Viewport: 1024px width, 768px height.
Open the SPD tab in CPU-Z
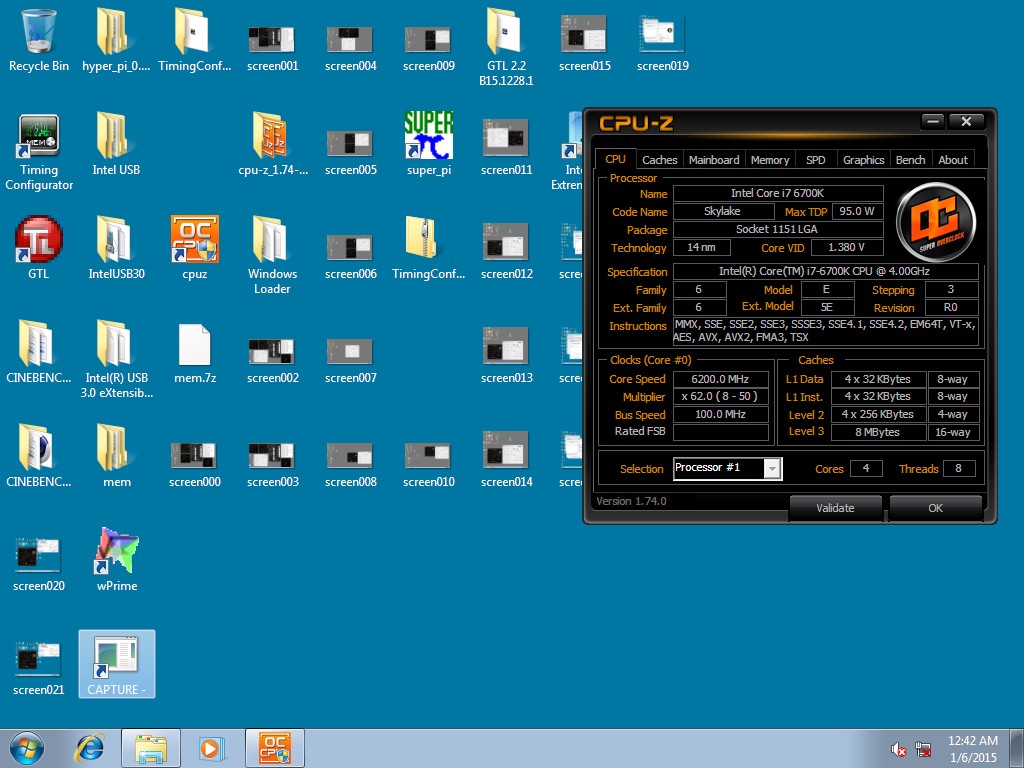(816, 160)
